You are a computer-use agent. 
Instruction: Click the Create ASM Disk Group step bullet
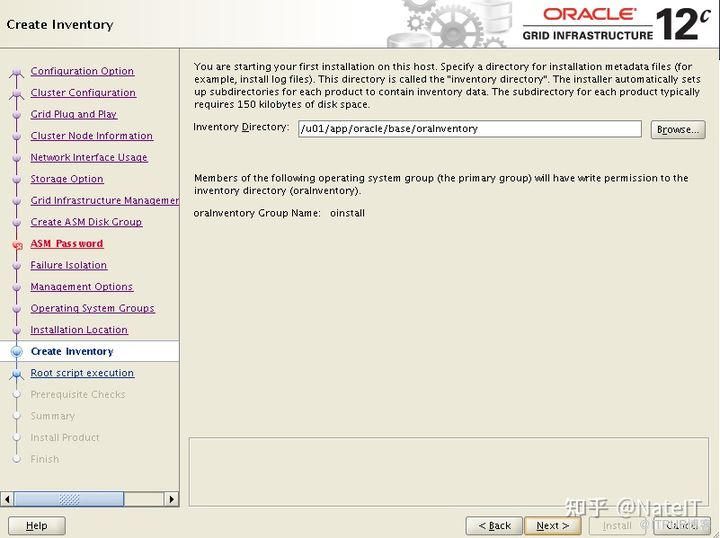click(x=17, y=223)
